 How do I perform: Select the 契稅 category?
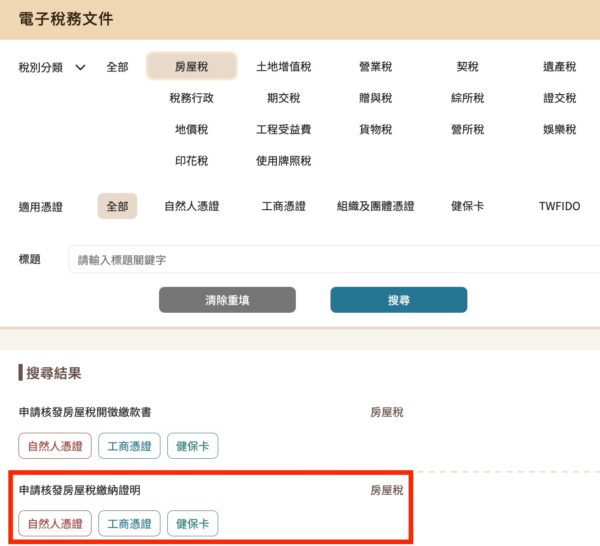tap(467, 67)
